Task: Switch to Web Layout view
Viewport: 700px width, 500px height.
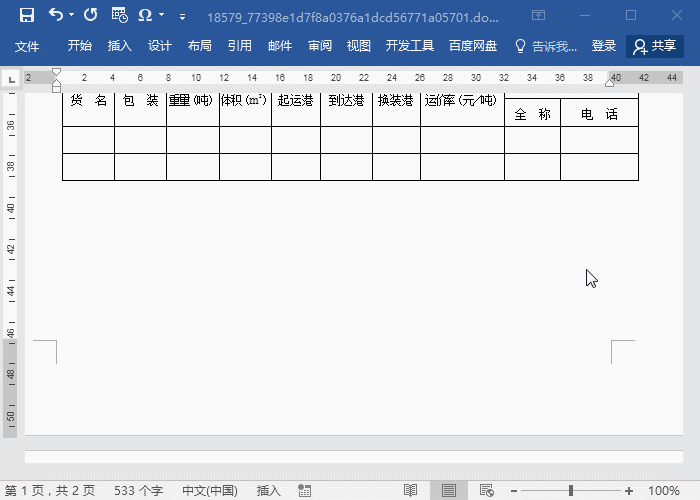Action: 487,491
